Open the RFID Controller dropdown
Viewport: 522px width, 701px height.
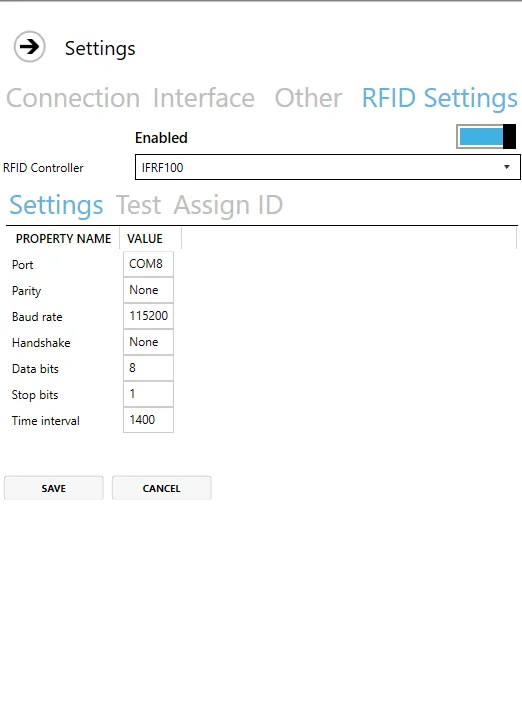(328, 167)
